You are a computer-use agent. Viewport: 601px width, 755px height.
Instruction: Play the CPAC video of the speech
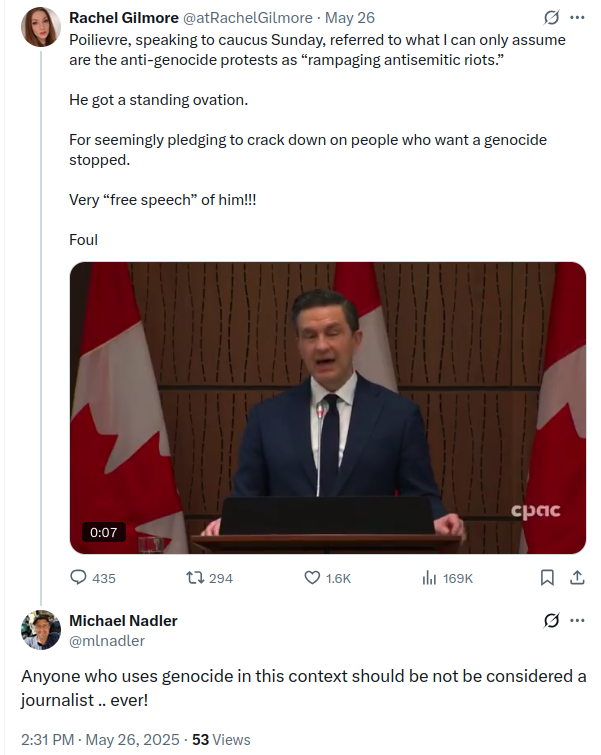[x=328, y=408]
